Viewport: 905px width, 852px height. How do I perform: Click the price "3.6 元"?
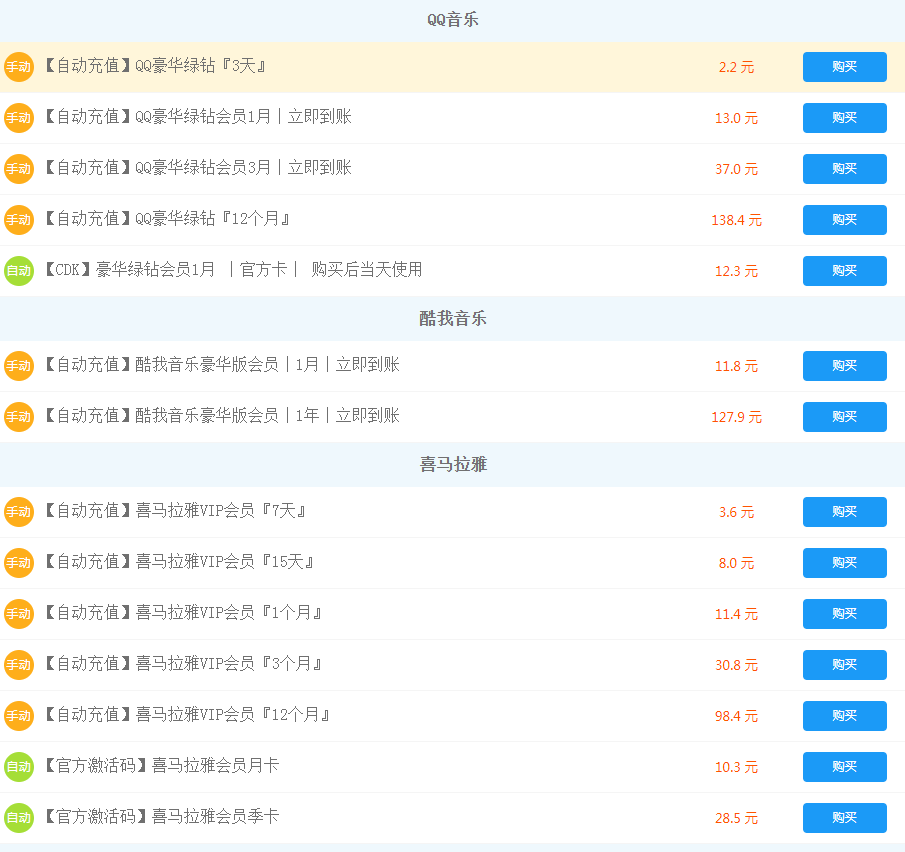(736, 513)
